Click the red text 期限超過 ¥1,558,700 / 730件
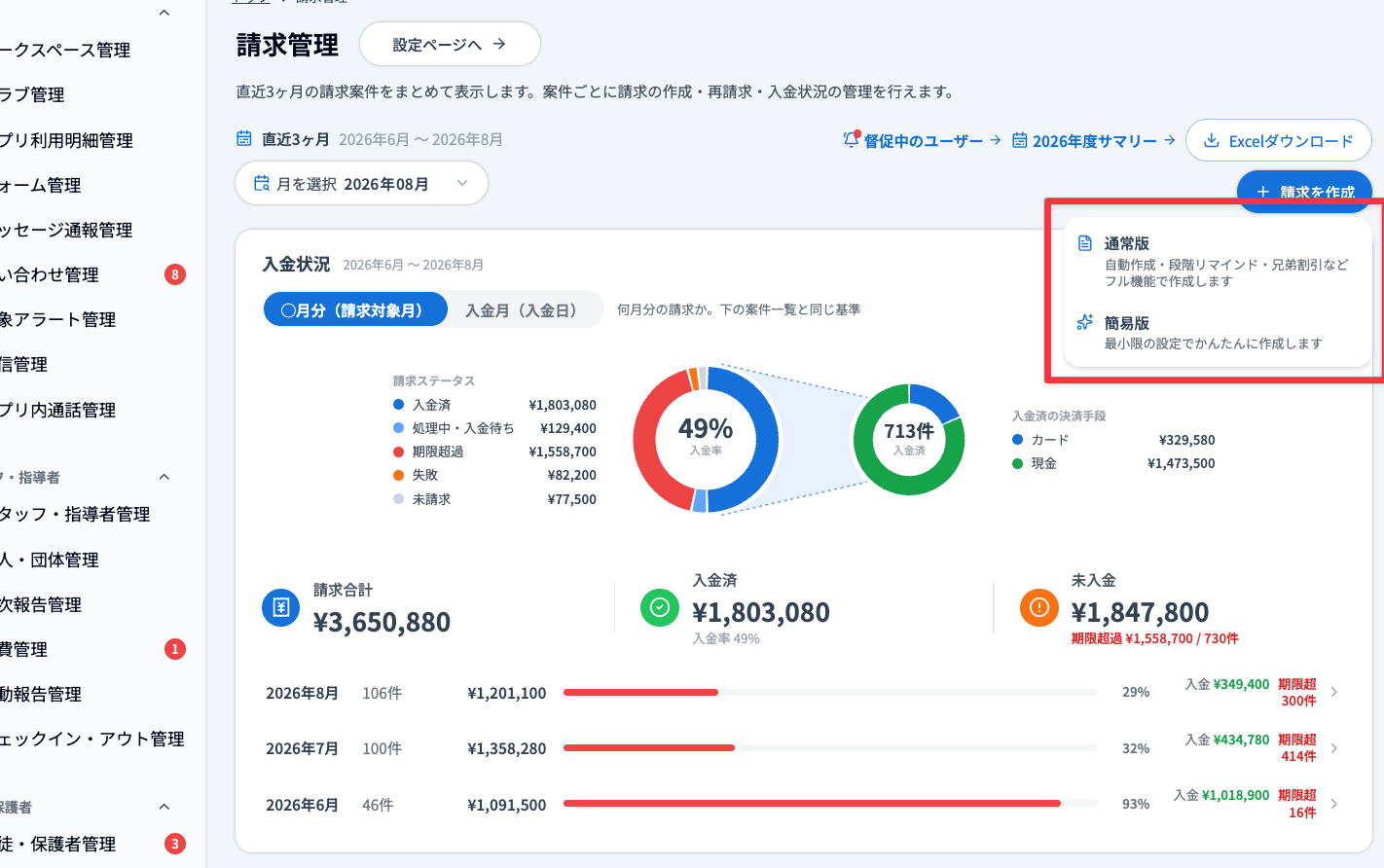 1154,638
